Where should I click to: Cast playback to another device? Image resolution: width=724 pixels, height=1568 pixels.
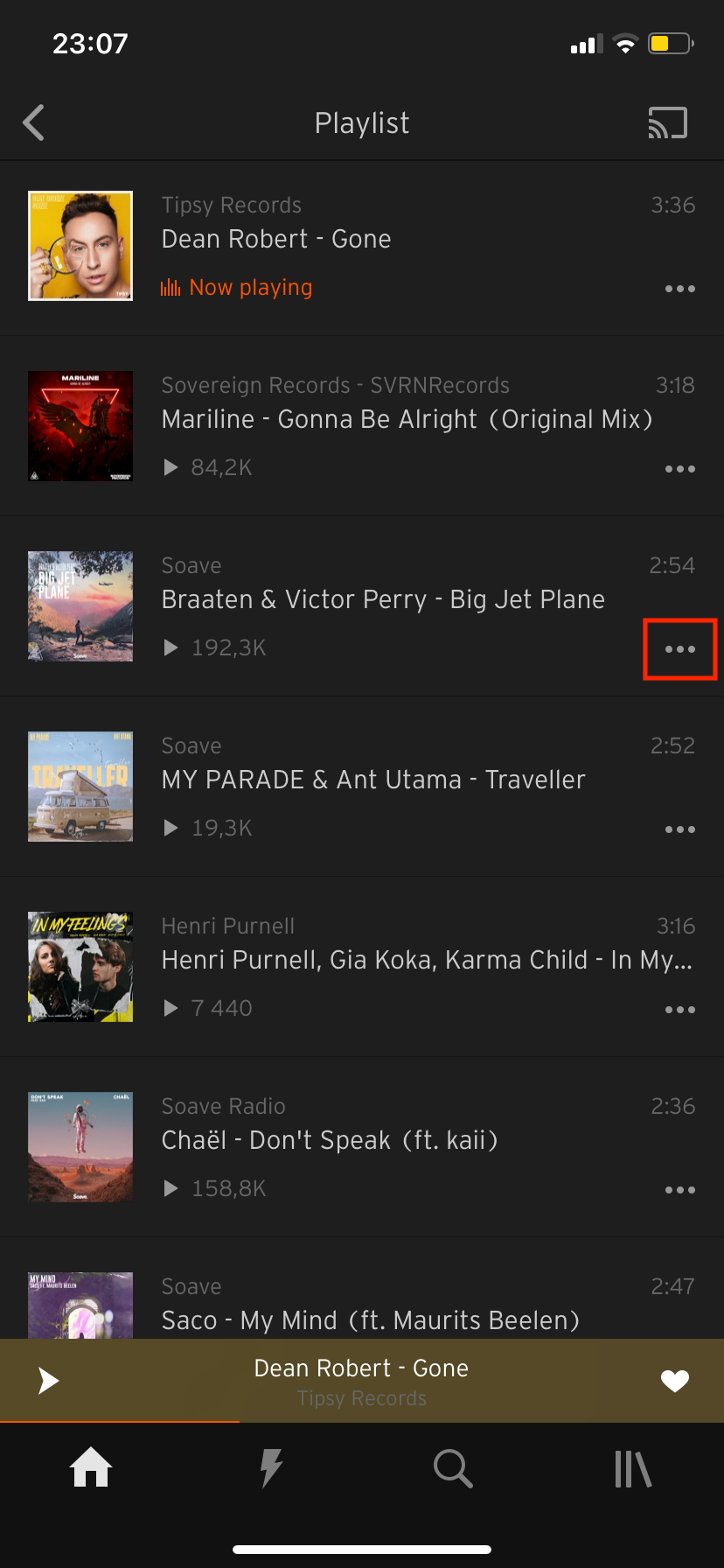(668, 122)
